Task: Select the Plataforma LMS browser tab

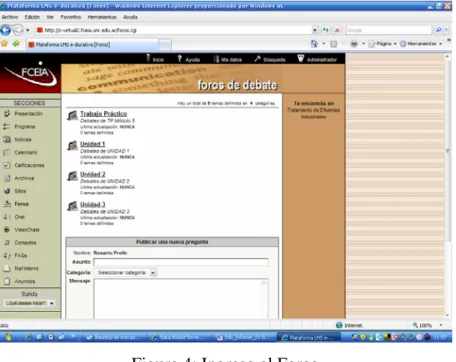Action: tap(93, 44)
